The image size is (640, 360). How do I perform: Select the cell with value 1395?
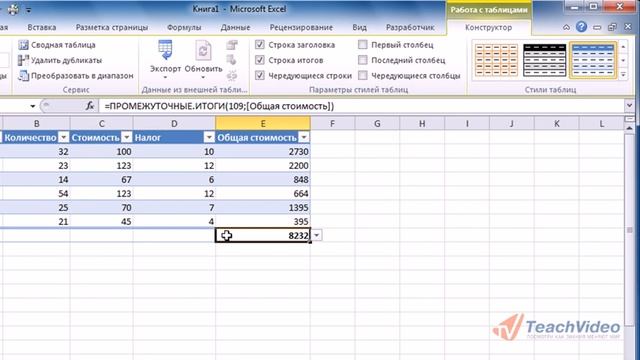pyautogui.click(x=263, y=207)
